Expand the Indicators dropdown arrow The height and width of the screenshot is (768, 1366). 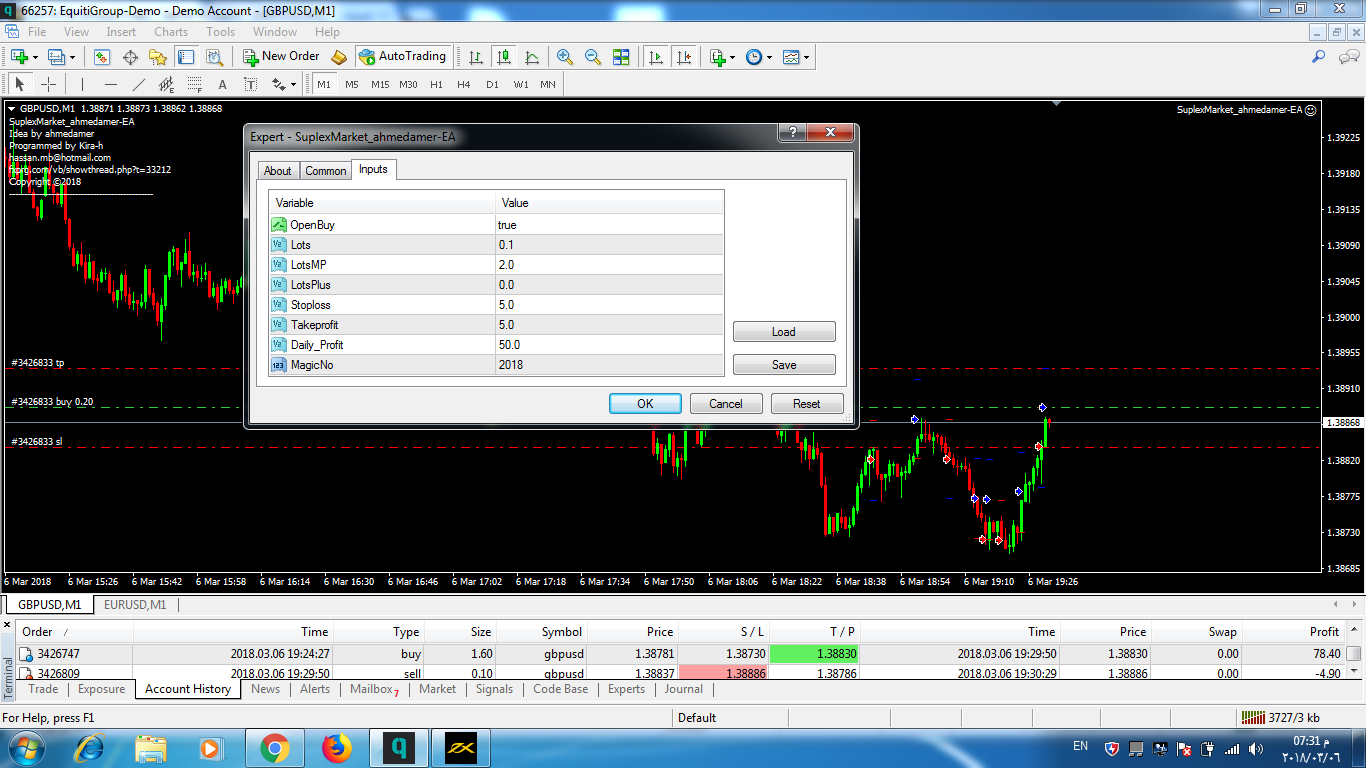point(733,57)
